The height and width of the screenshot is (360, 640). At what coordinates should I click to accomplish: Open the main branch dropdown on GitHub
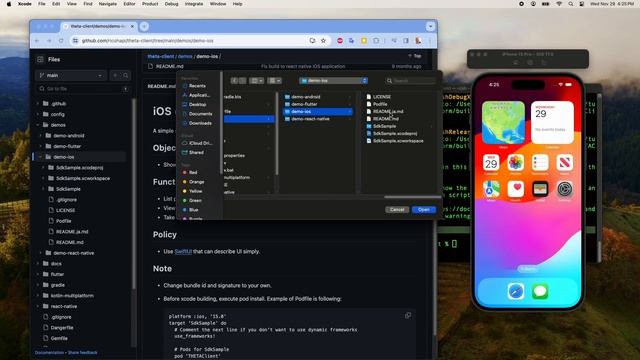tap(71, 76)
